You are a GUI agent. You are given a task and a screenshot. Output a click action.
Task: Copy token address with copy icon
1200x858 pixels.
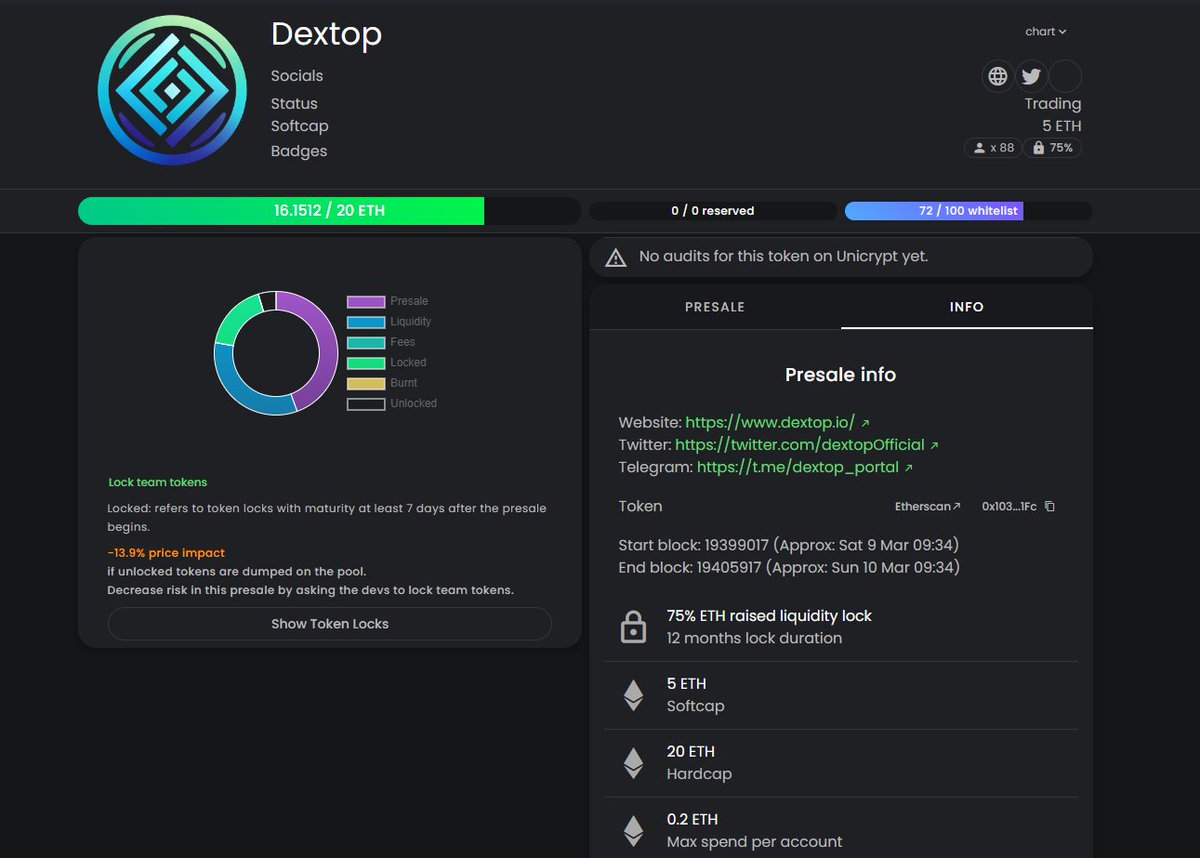[x=1049, y=507]
